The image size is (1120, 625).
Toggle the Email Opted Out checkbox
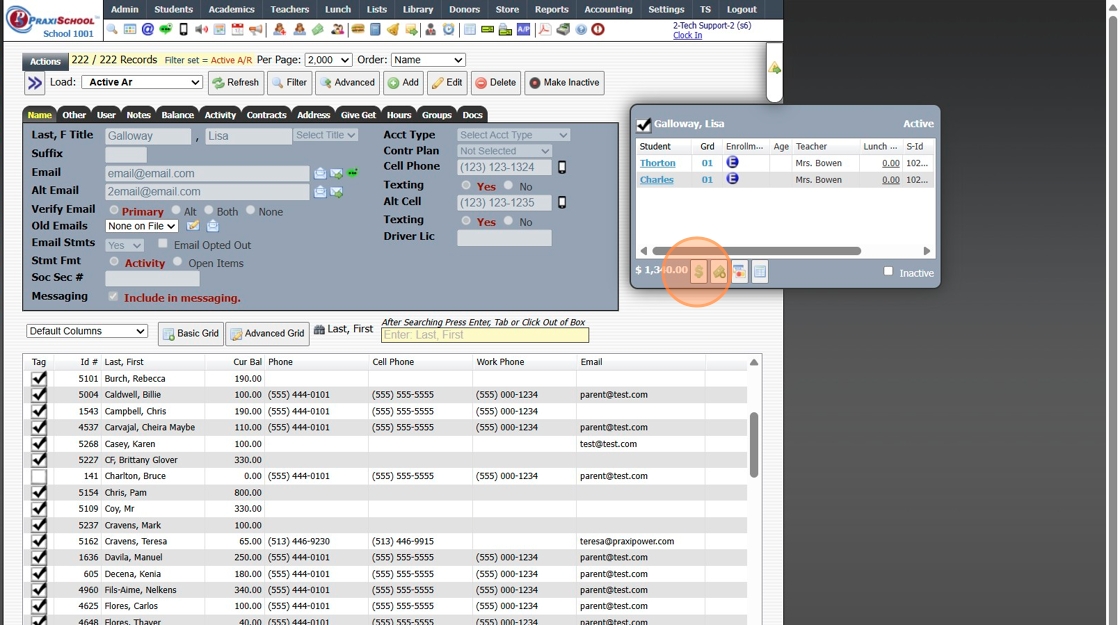163,244
